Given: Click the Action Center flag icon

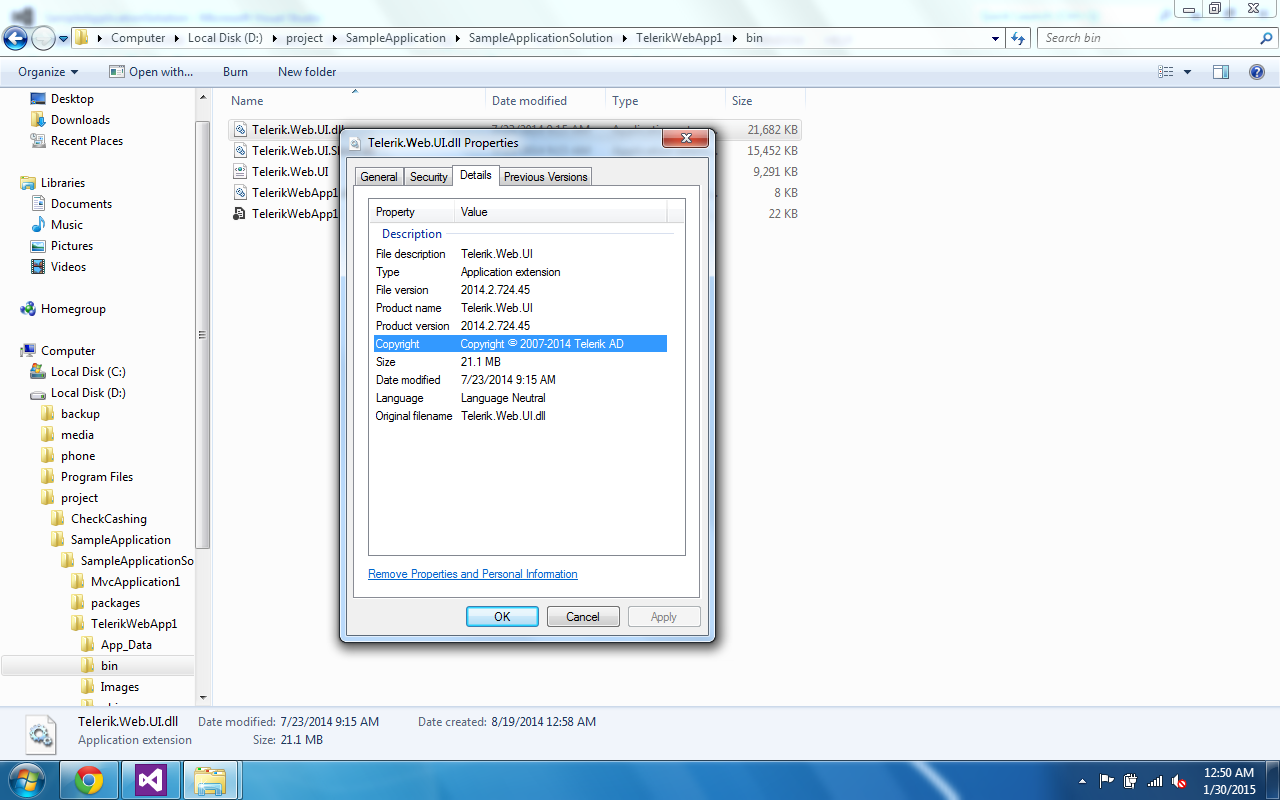Looking at the screenshot, I should [1107, 781].
